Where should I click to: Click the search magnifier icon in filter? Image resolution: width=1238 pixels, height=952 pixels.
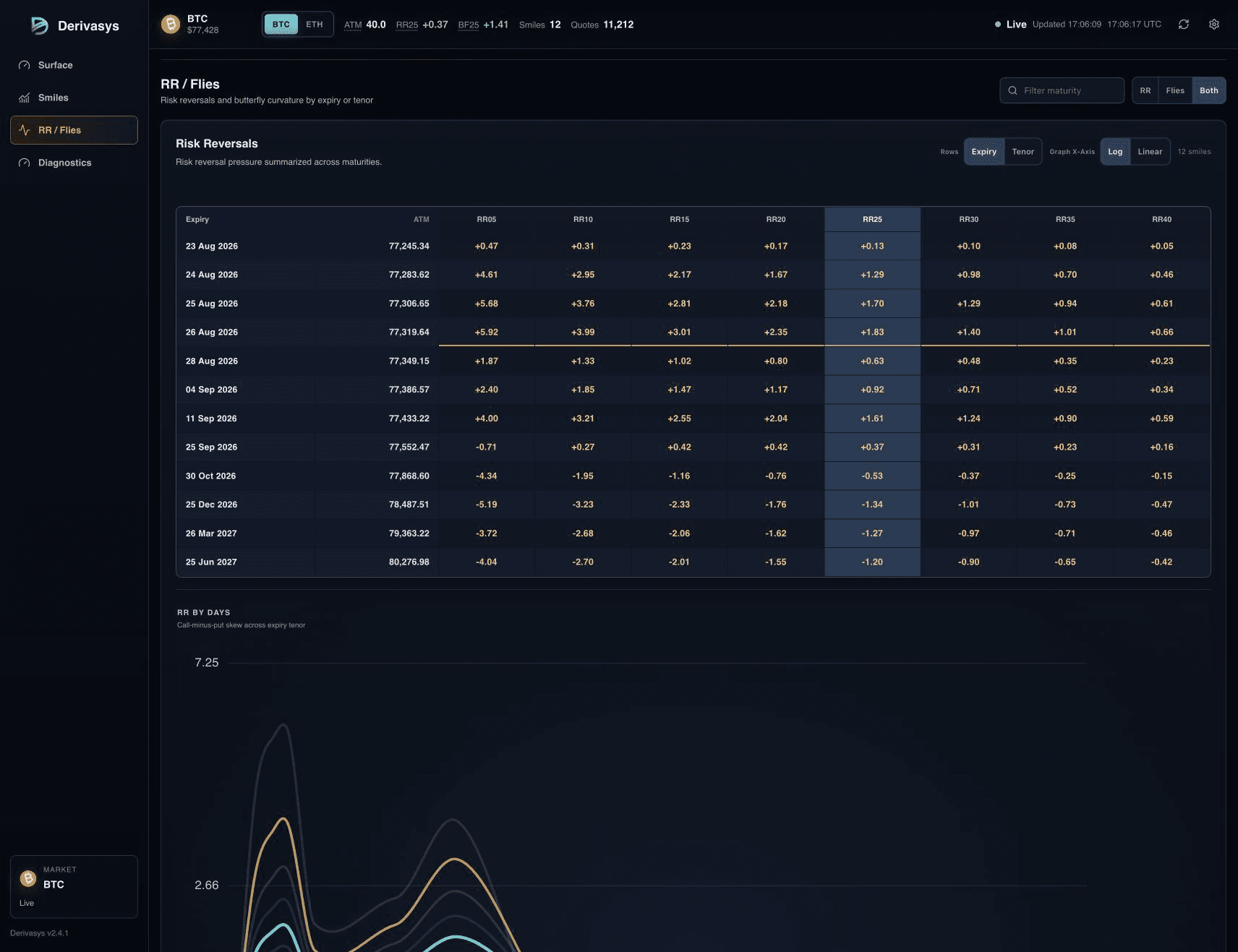coord(1012,90)
